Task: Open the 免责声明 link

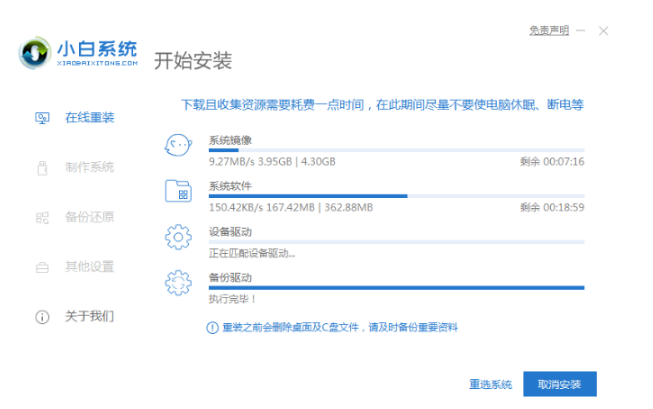Action: click(x=548, y=31)
